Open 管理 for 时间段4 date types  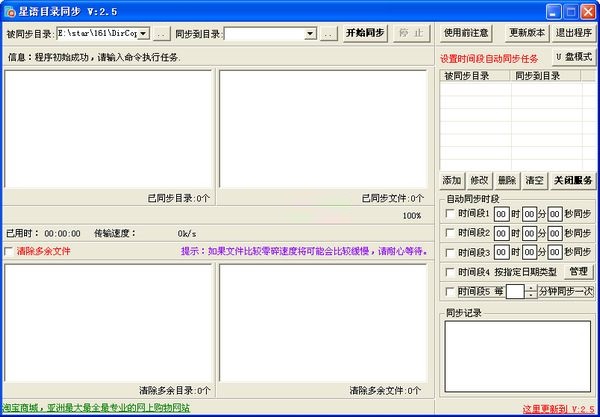(x=578, y=272)
